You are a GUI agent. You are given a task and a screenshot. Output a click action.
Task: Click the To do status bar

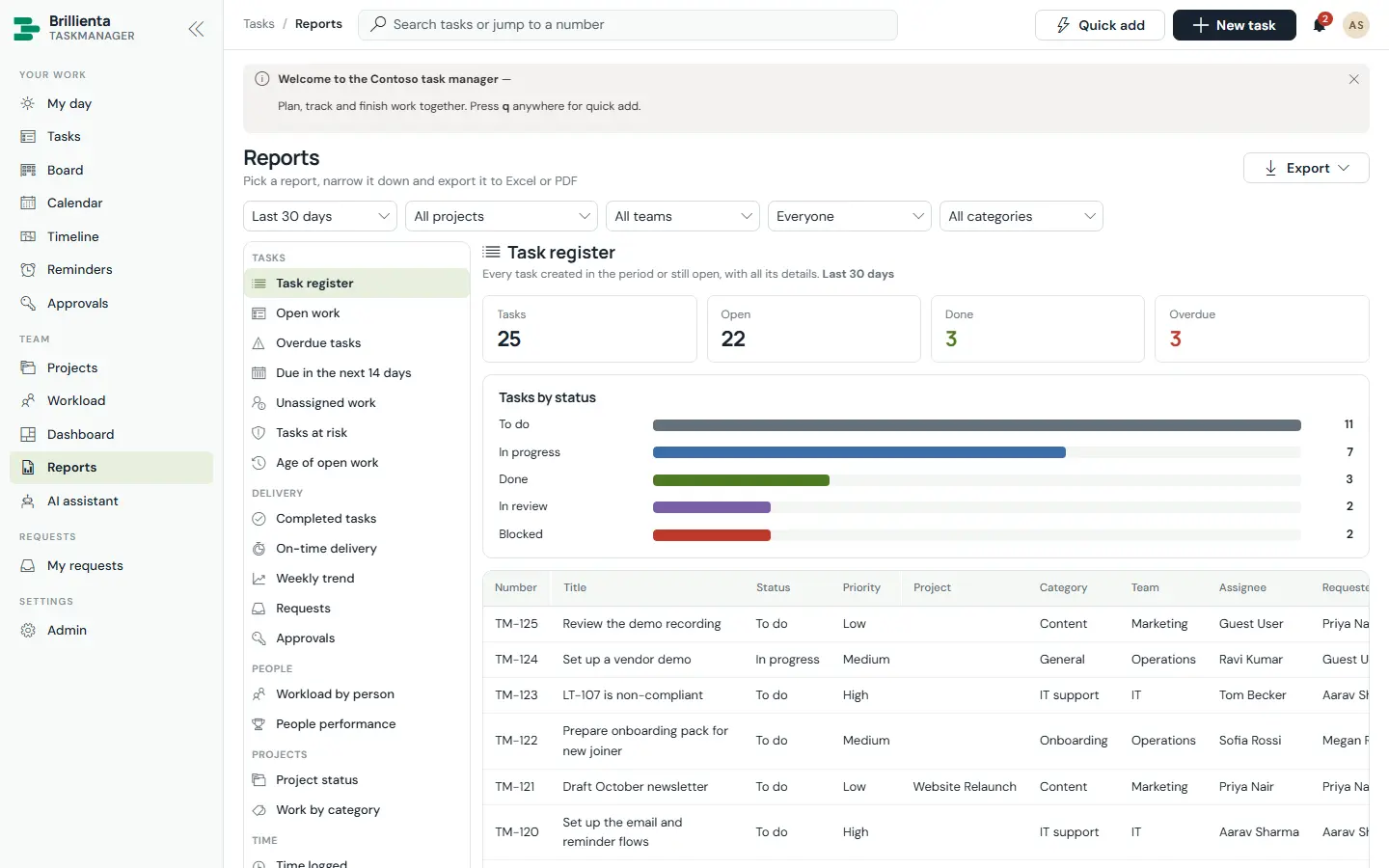(977, 424)
